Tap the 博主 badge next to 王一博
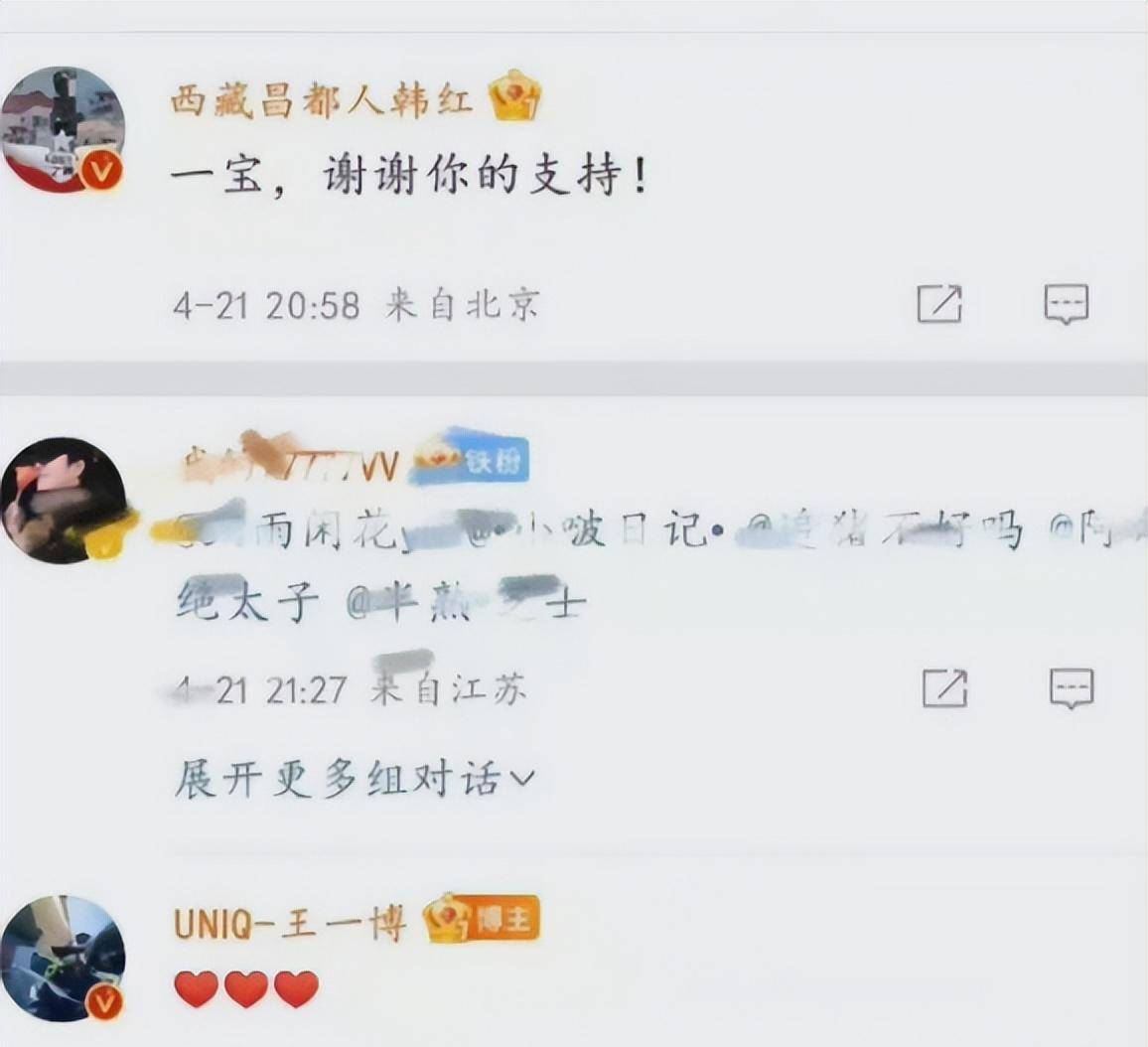Screen dimensions: 1148x1047 pyautogui.click(x=484, y=917)
